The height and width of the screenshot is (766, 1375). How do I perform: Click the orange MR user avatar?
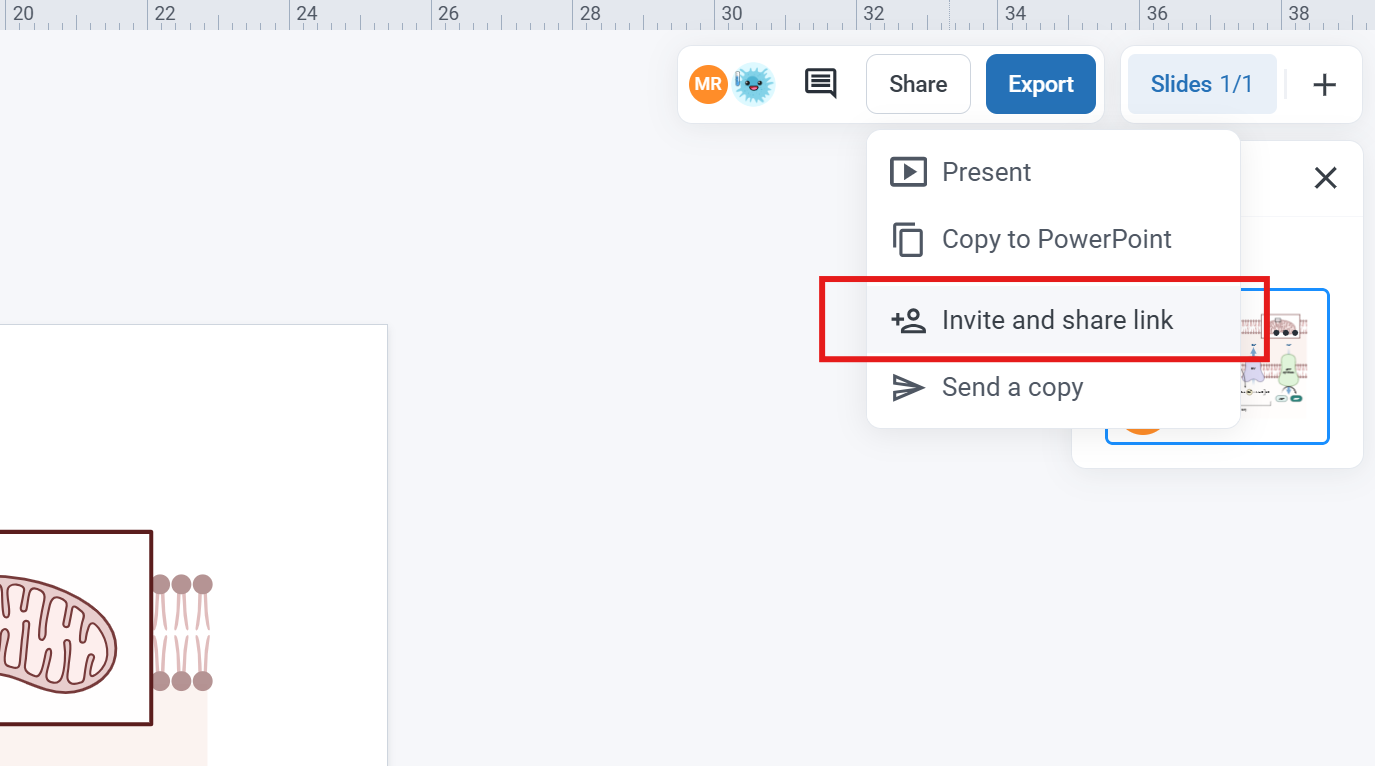click(x=708, y=84)
